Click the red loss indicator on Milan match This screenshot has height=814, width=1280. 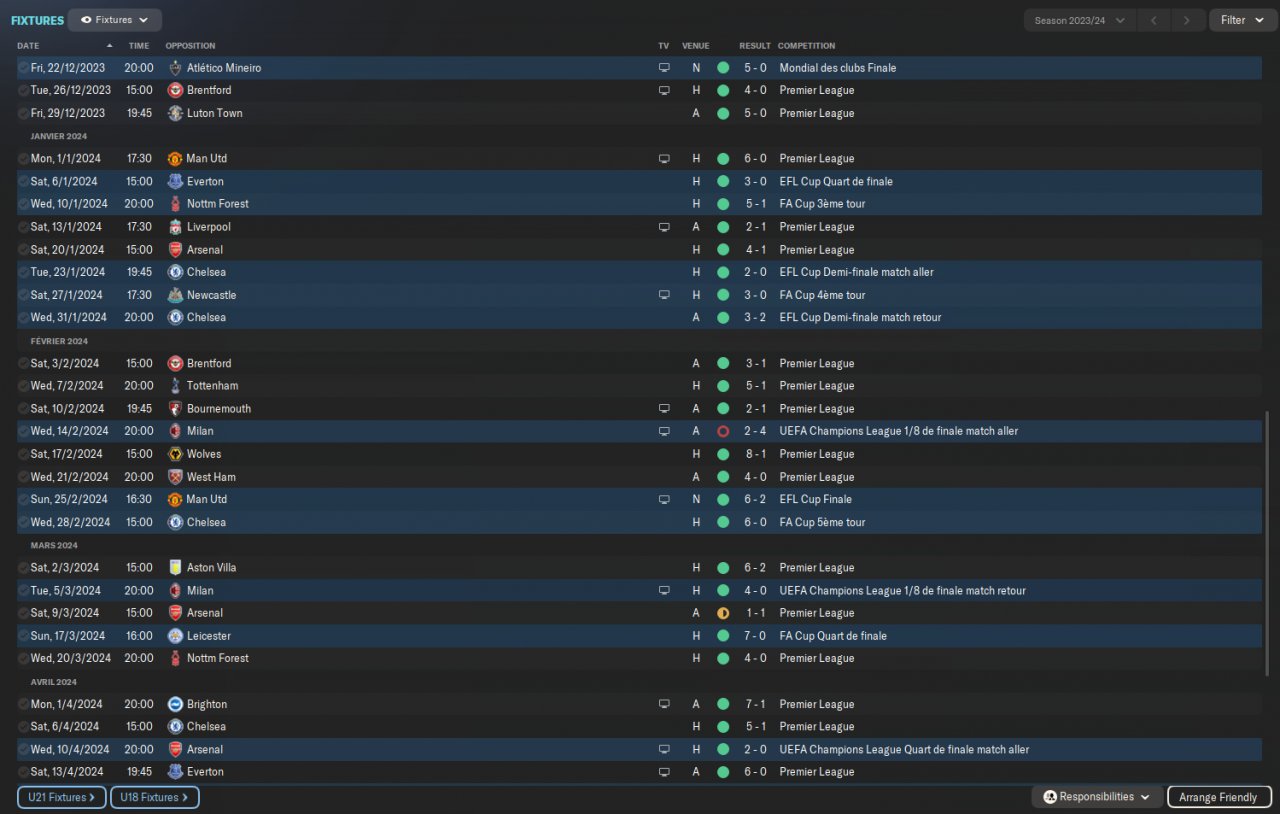[723, 431]
